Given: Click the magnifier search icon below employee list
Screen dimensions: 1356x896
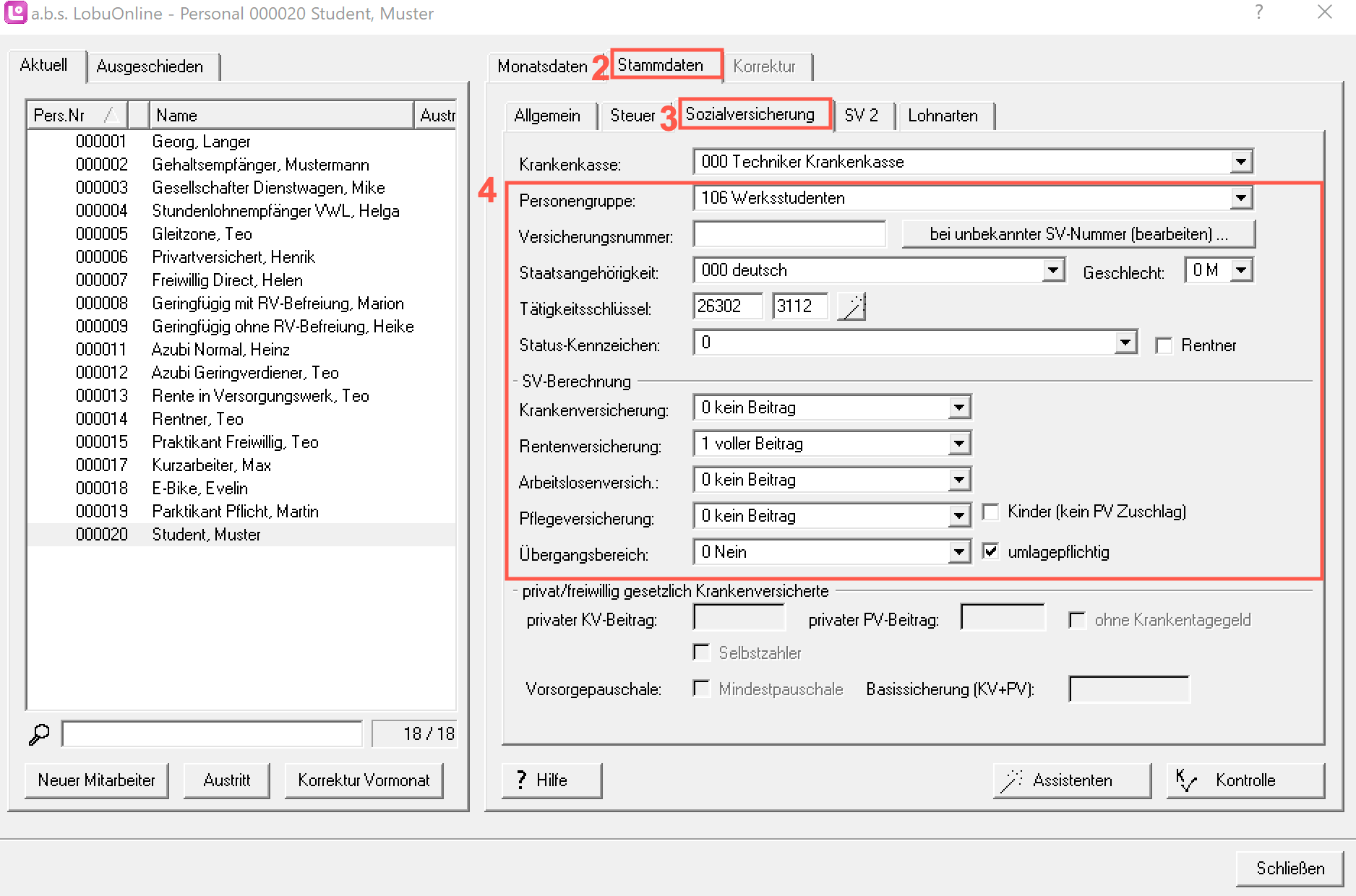Looking at the screenshot, I should (39, 734).
